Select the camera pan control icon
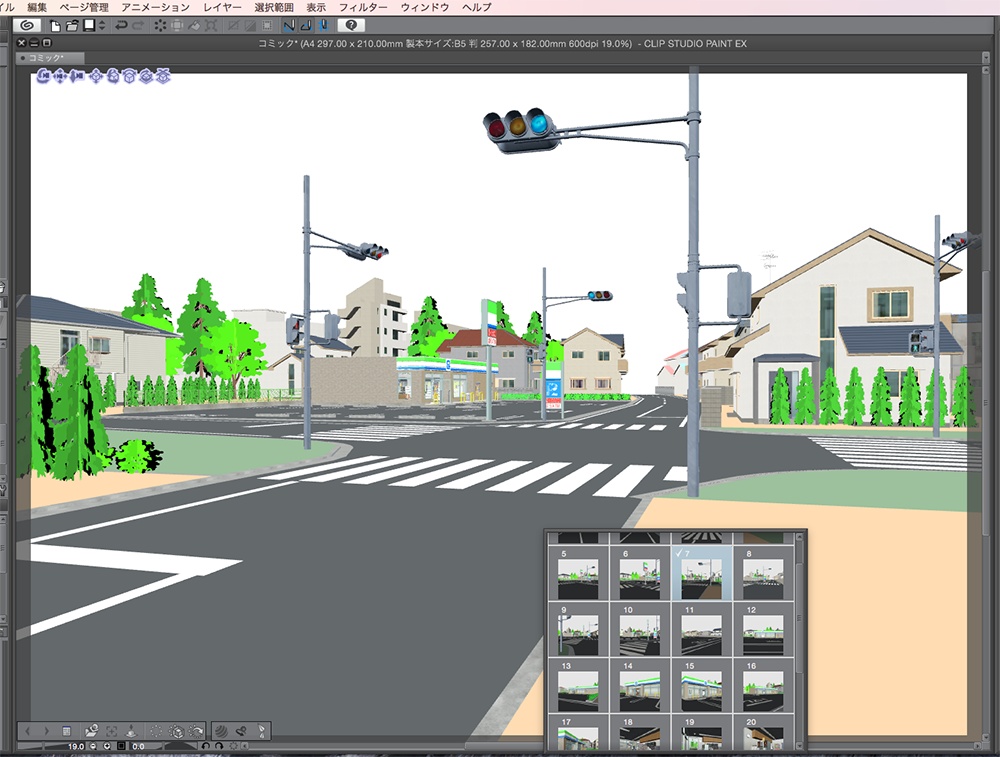 60,76
